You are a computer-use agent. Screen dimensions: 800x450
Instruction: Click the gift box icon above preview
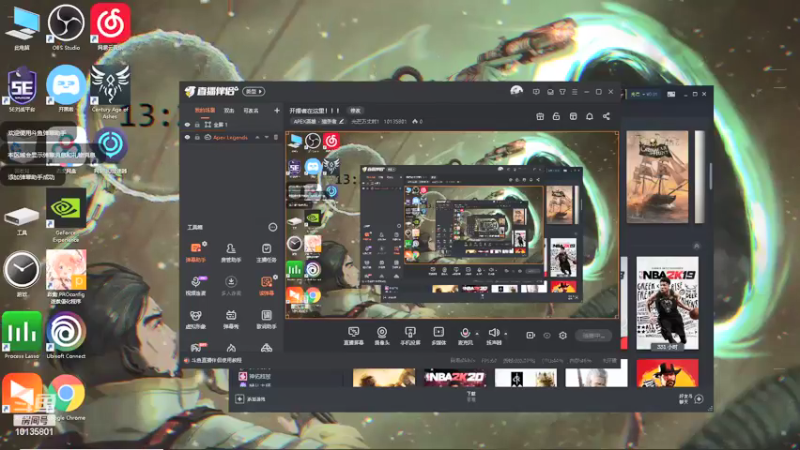540,116
